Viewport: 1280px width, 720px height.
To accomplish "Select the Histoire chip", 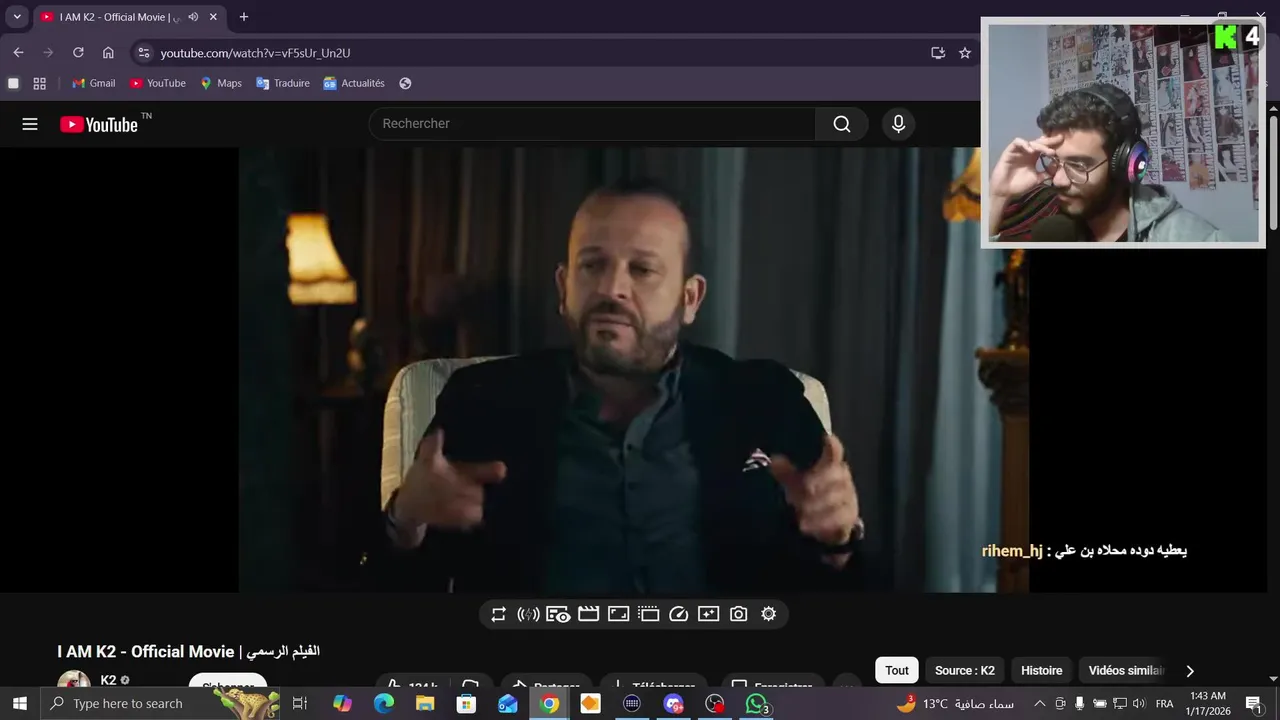I will click(x=1042, y=671).
